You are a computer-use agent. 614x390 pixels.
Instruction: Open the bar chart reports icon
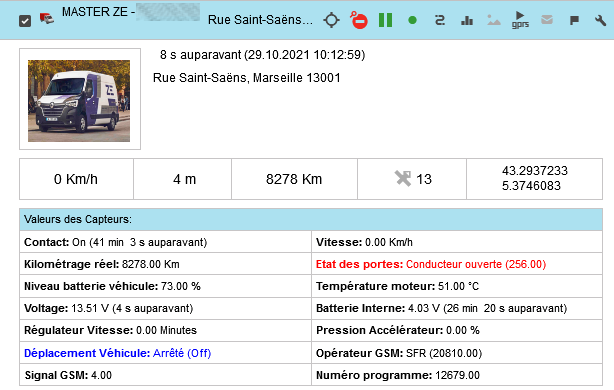[x=467, y=20]
